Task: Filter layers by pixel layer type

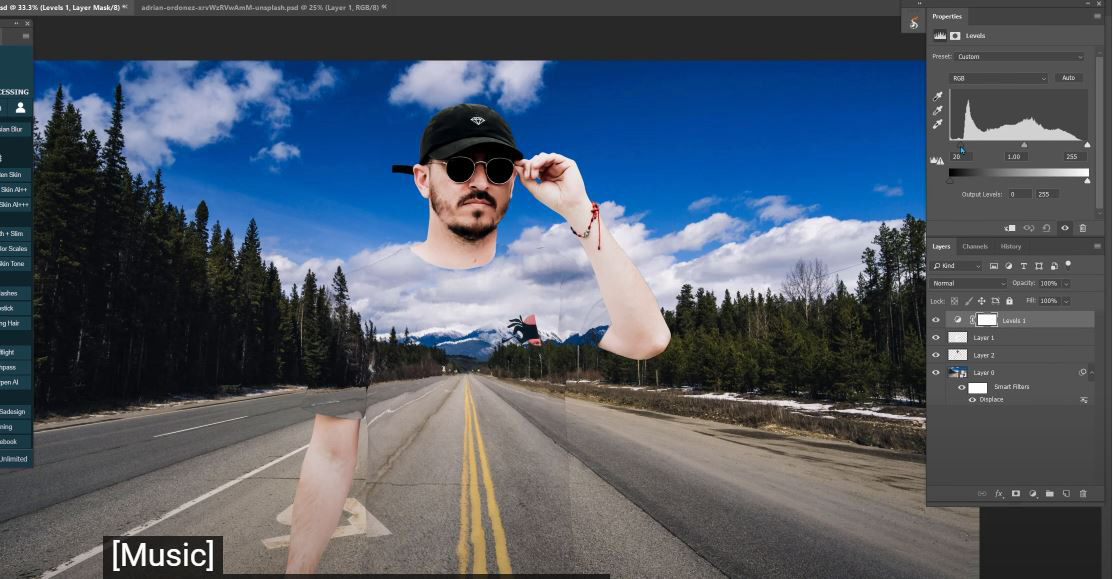Action: click(x=994, y=266)
